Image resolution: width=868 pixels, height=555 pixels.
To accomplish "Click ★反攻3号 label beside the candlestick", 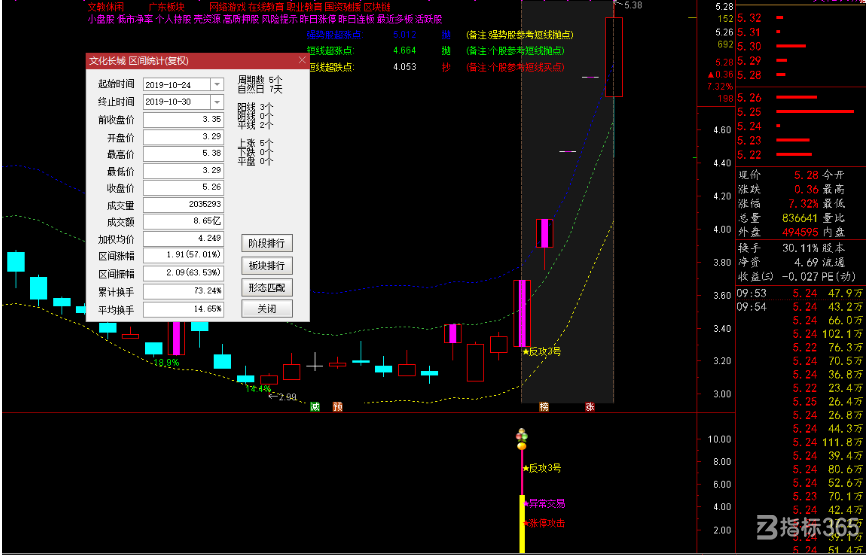I will [x=541, y=351].
